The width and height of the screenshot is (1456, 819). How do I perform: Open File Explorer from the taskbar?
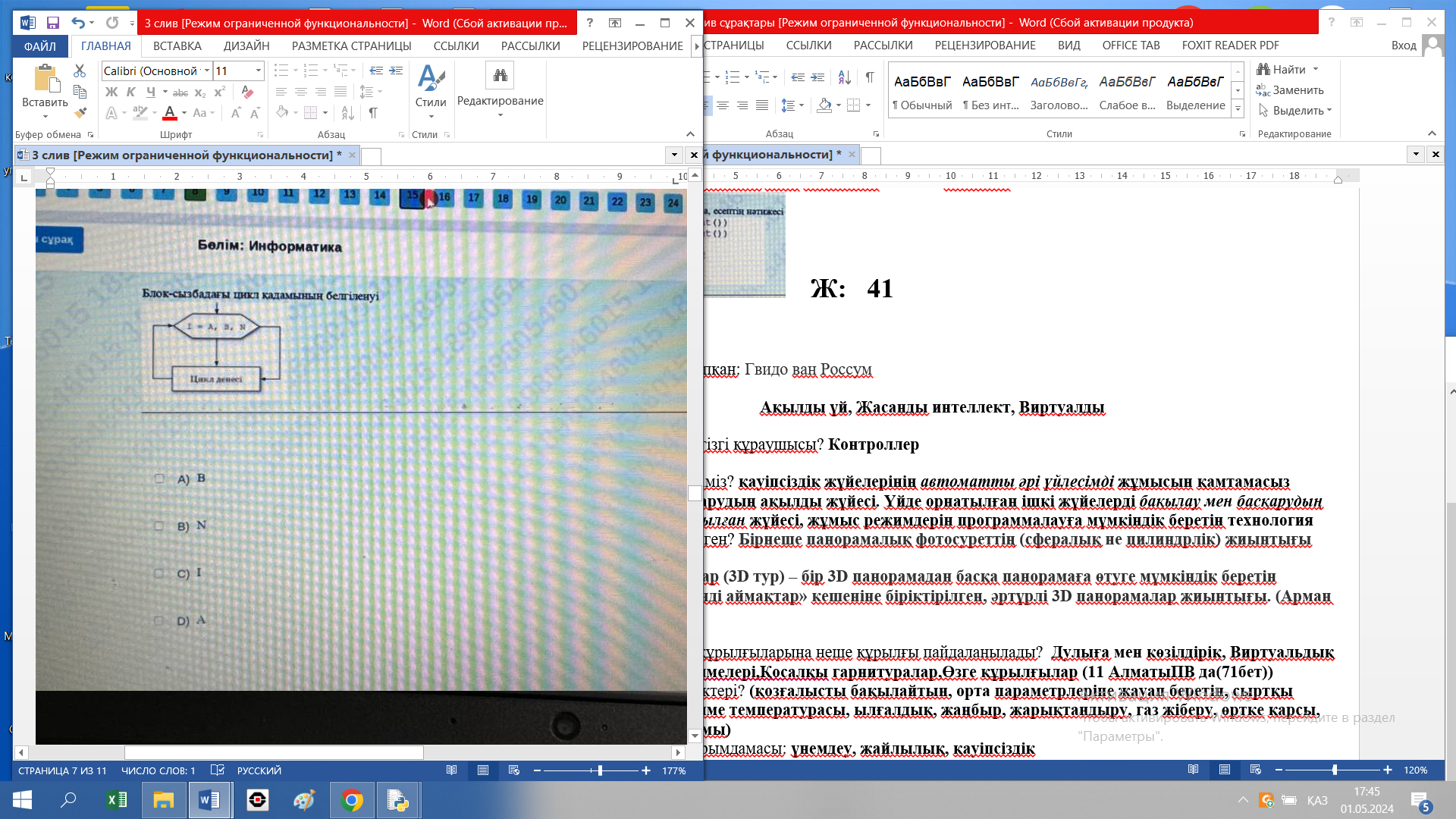(164, 800)
